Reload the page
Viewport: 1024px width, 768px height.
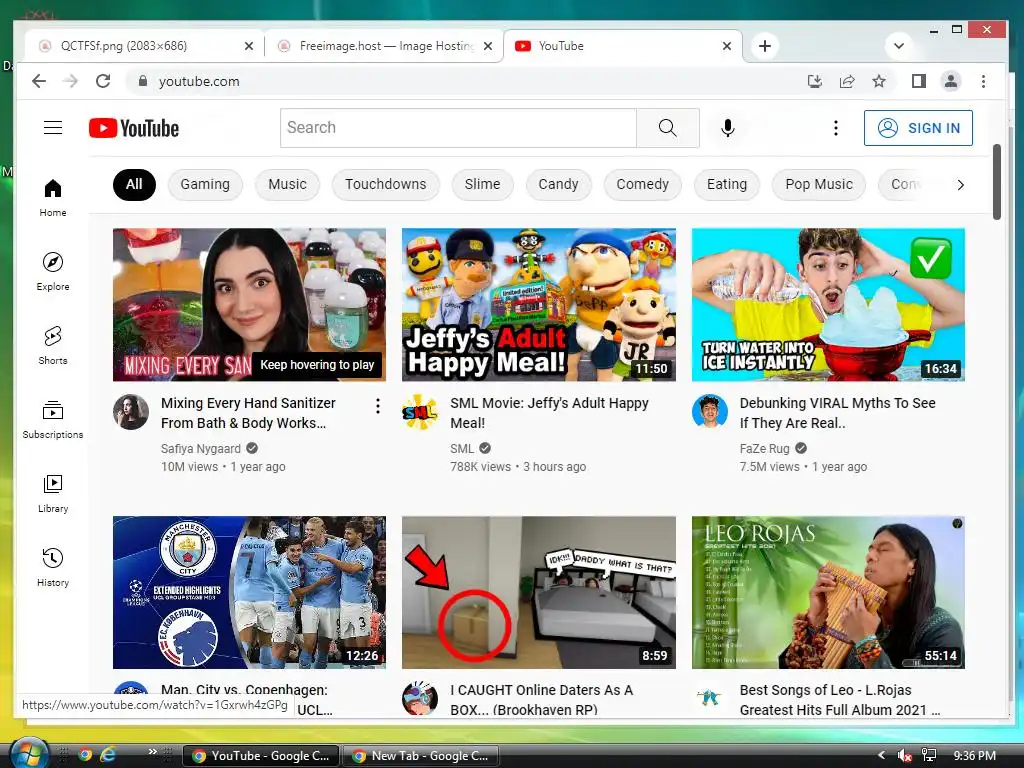click(103, 81)
